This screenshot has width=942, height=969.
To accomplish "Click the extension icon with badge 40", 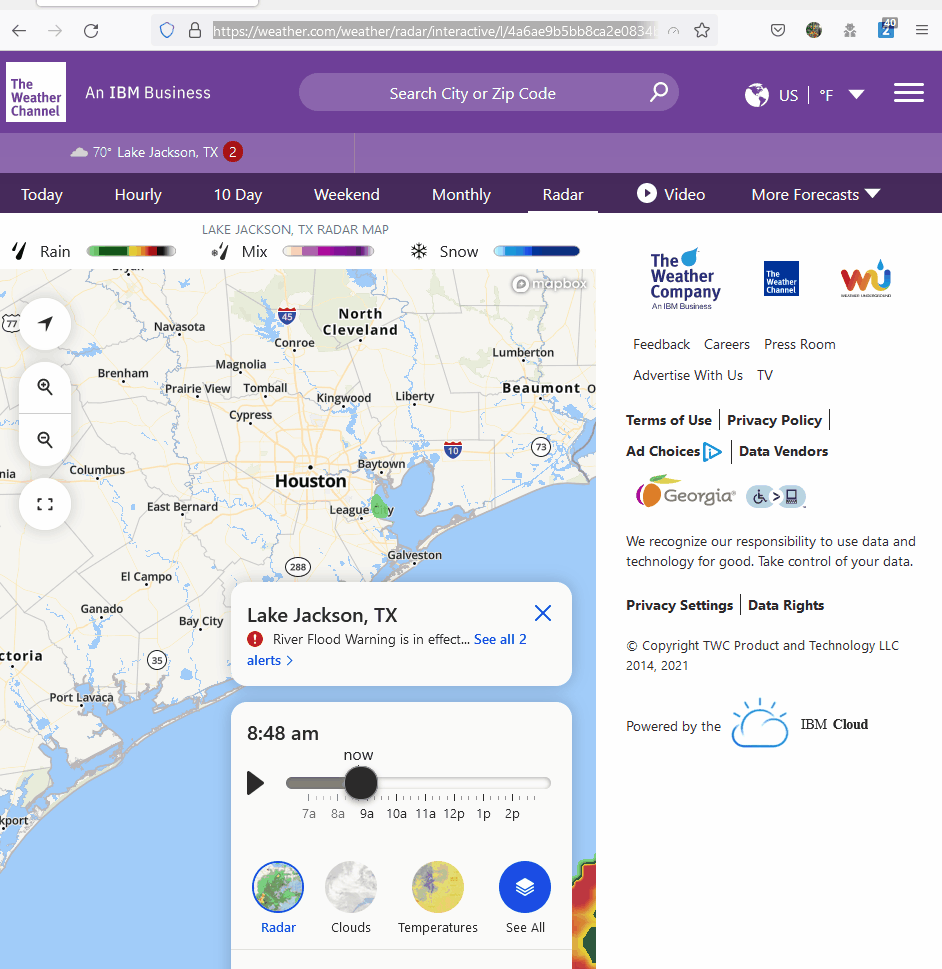I will pos(886,29).
